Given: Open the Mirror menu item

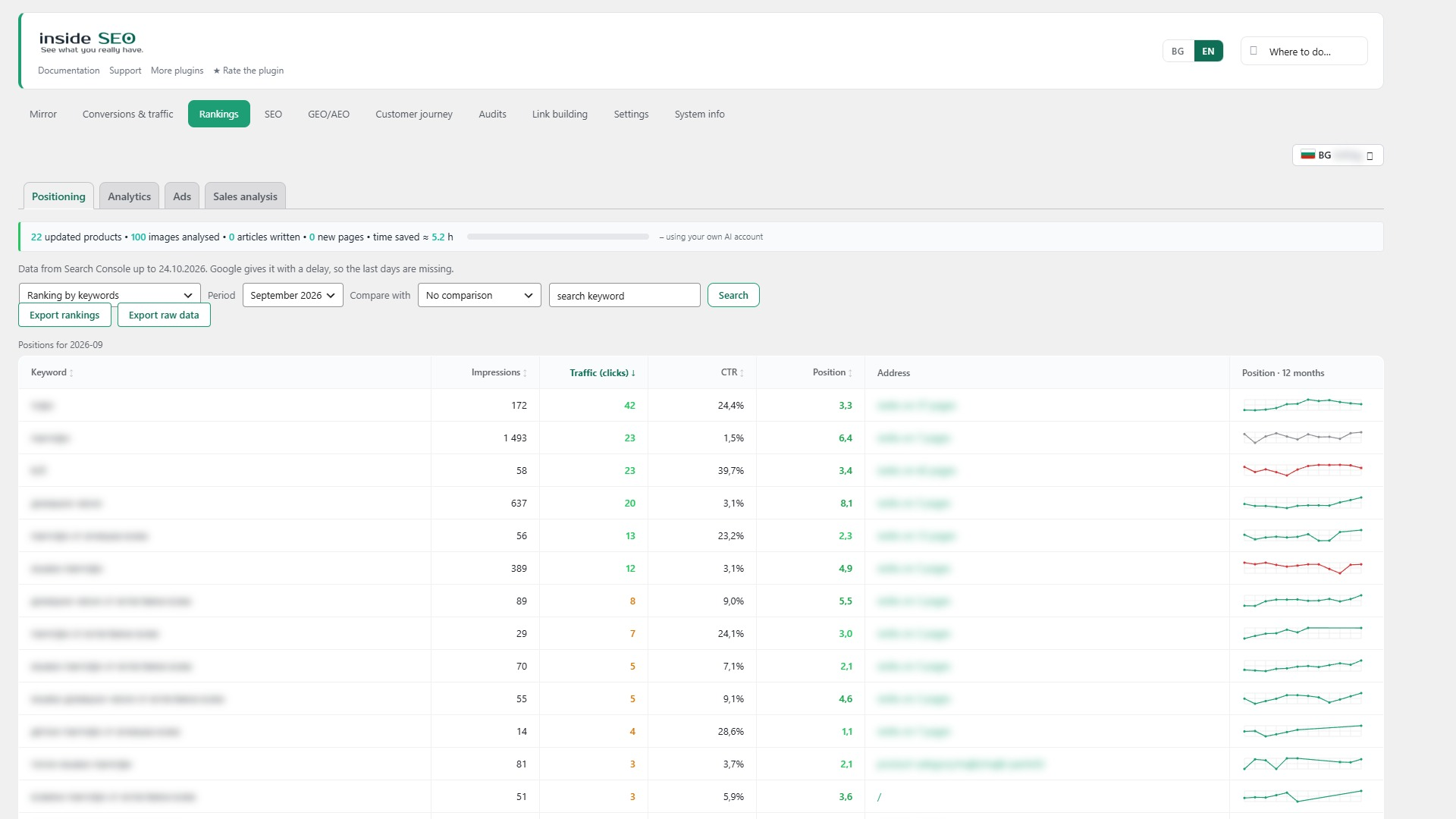Looking at the screenshot, I should (x=43, y=114).
